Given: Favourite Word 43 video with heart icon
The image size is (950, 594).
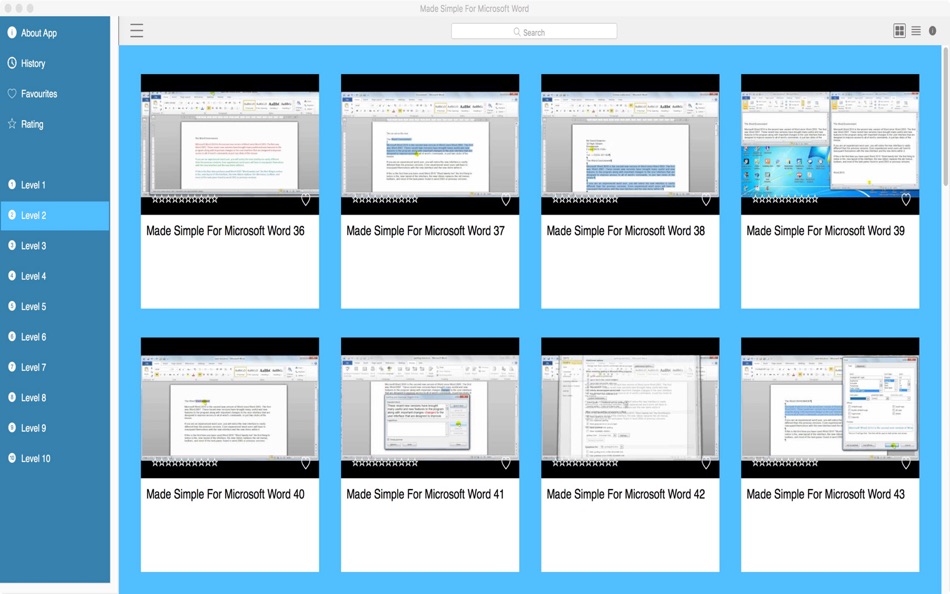Looking at the screenshot, I should 906,463.
